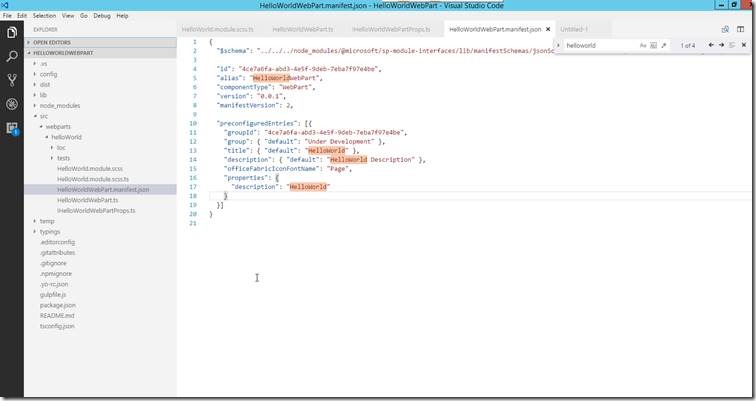Collapse the HELLOWORLDWEBPART section
The image size is (756, 401).
coord(100,53)
